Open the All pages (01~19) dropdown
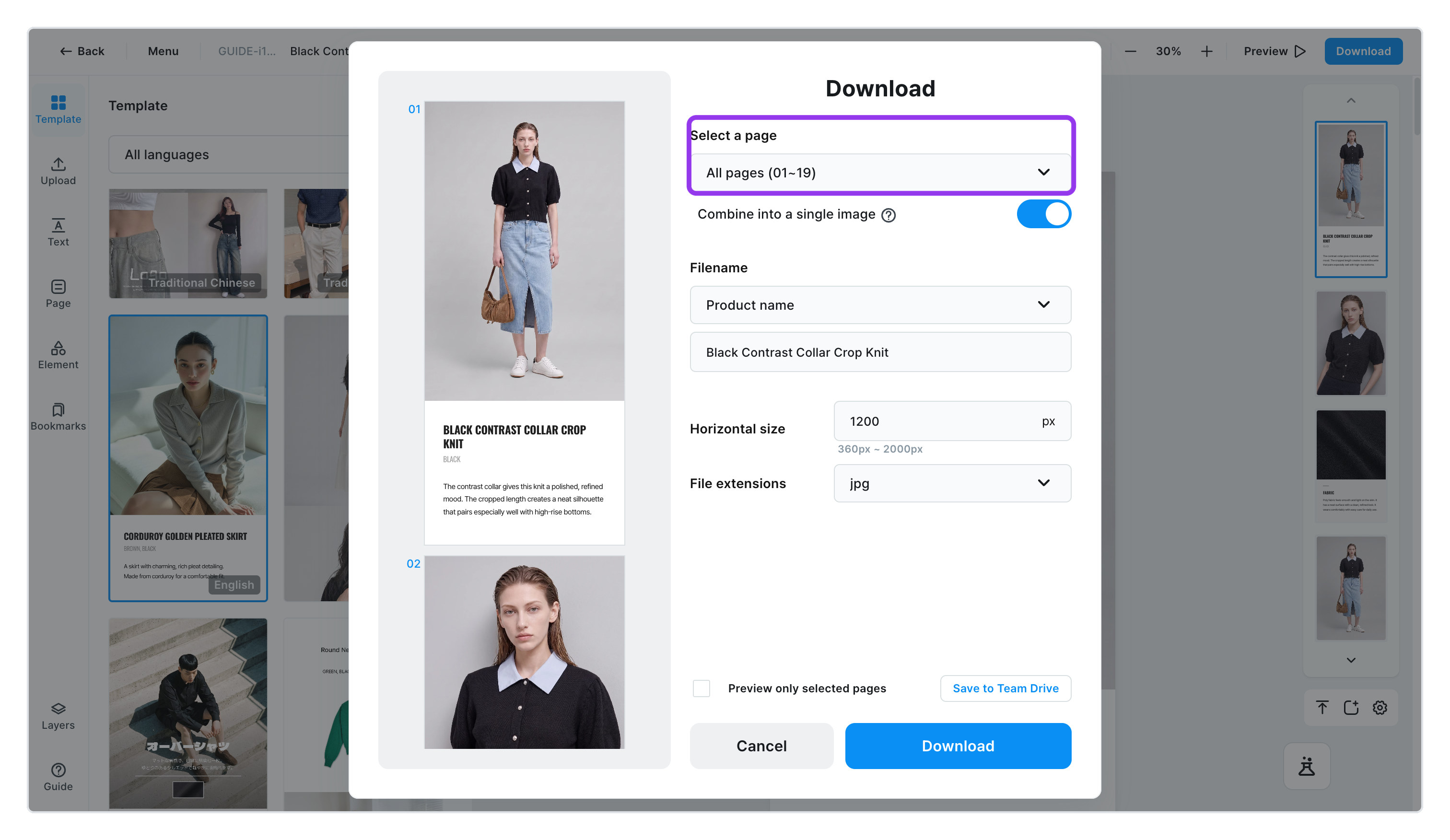The width and height of the screenshot is (1450, 840). click(880, 173)
